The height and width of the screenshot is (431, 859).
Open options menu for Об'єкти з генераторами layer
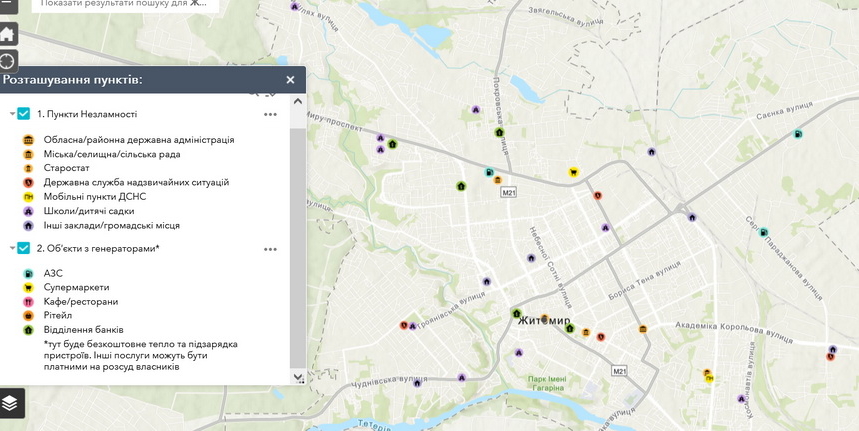[x=270, y=249]
